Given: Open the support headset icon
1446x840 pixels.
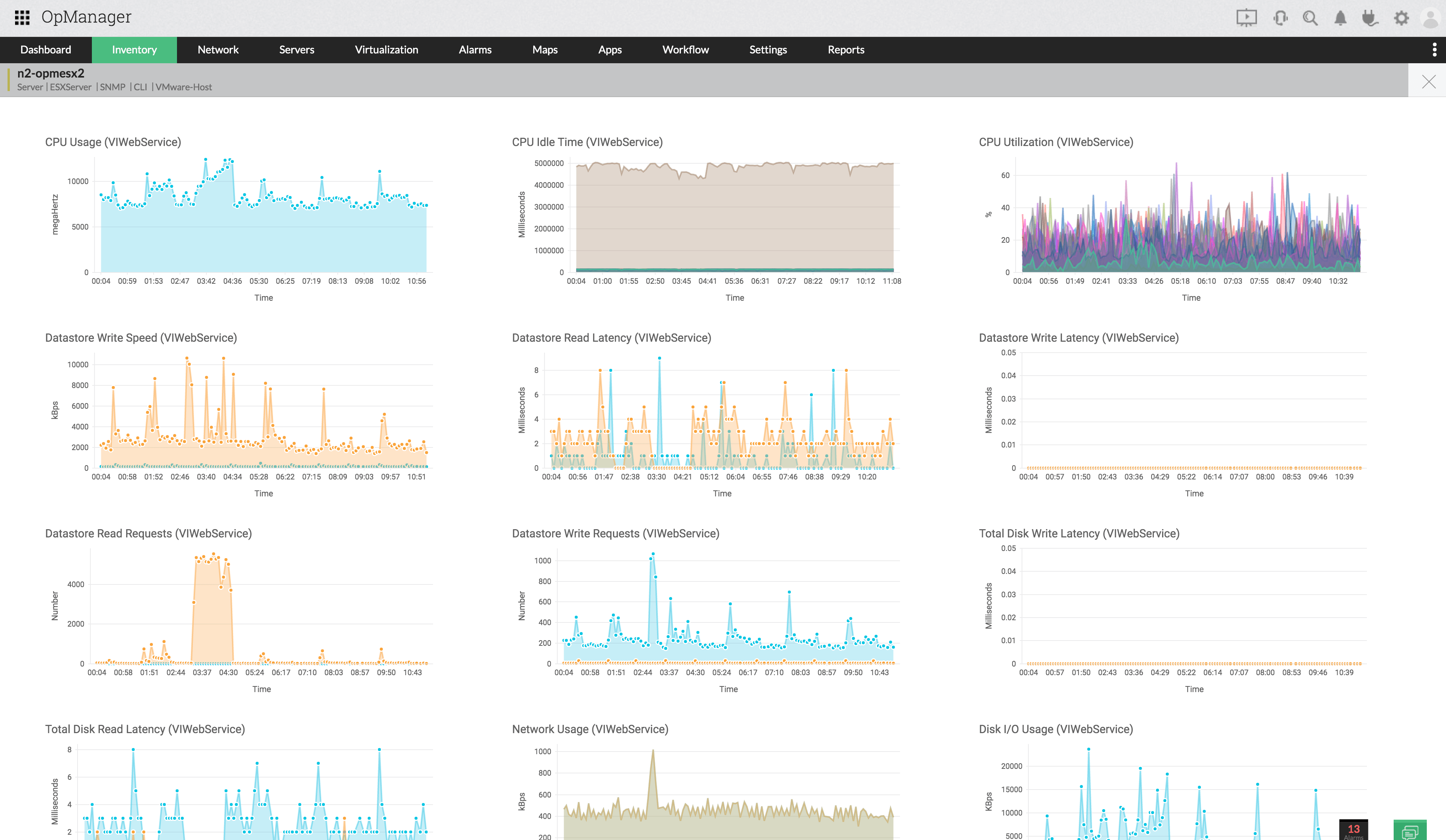Looking at the screenshot, I should pos(1280,18).
